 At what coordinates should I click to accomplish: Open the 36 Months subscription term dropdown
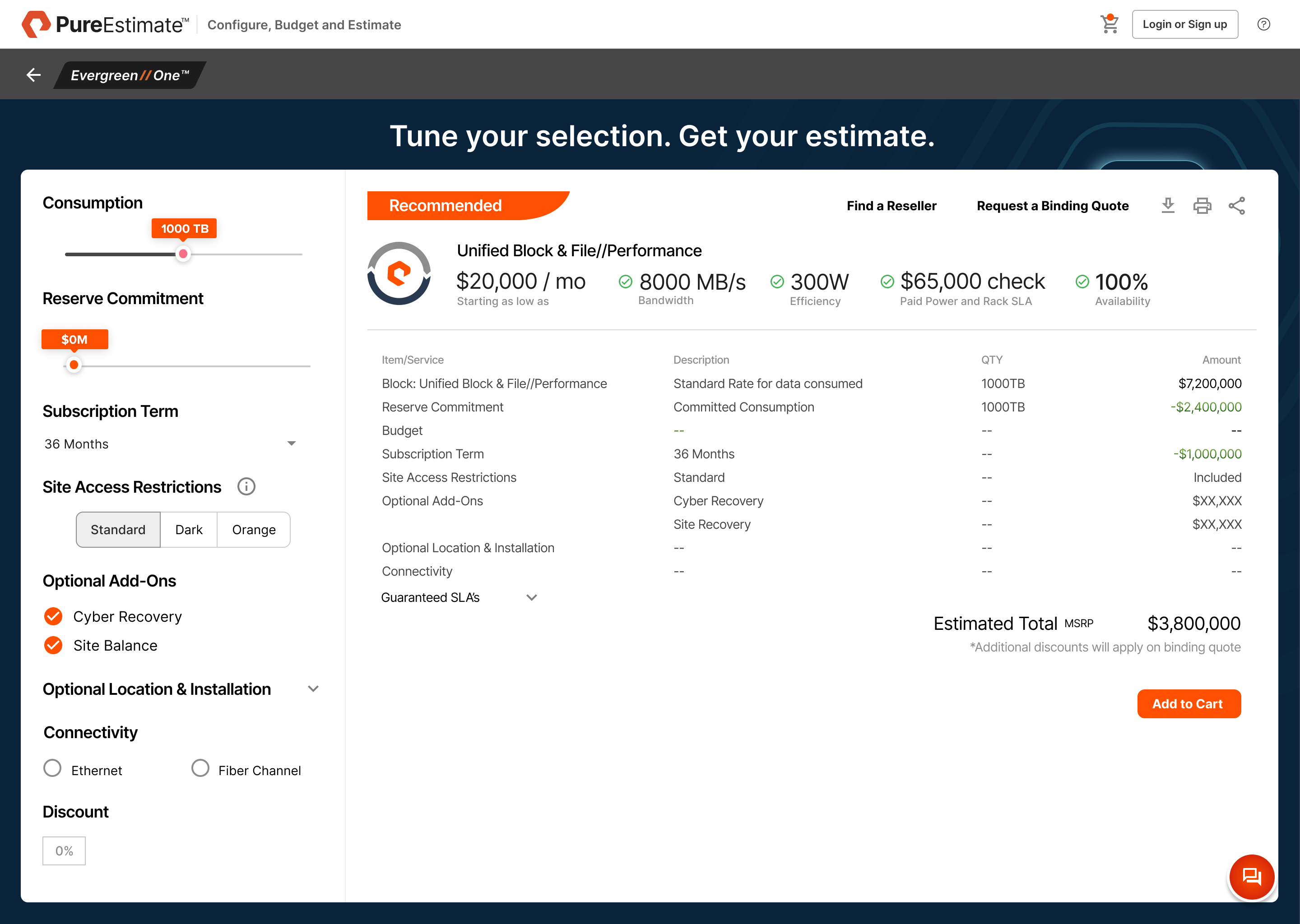point(170,444)
